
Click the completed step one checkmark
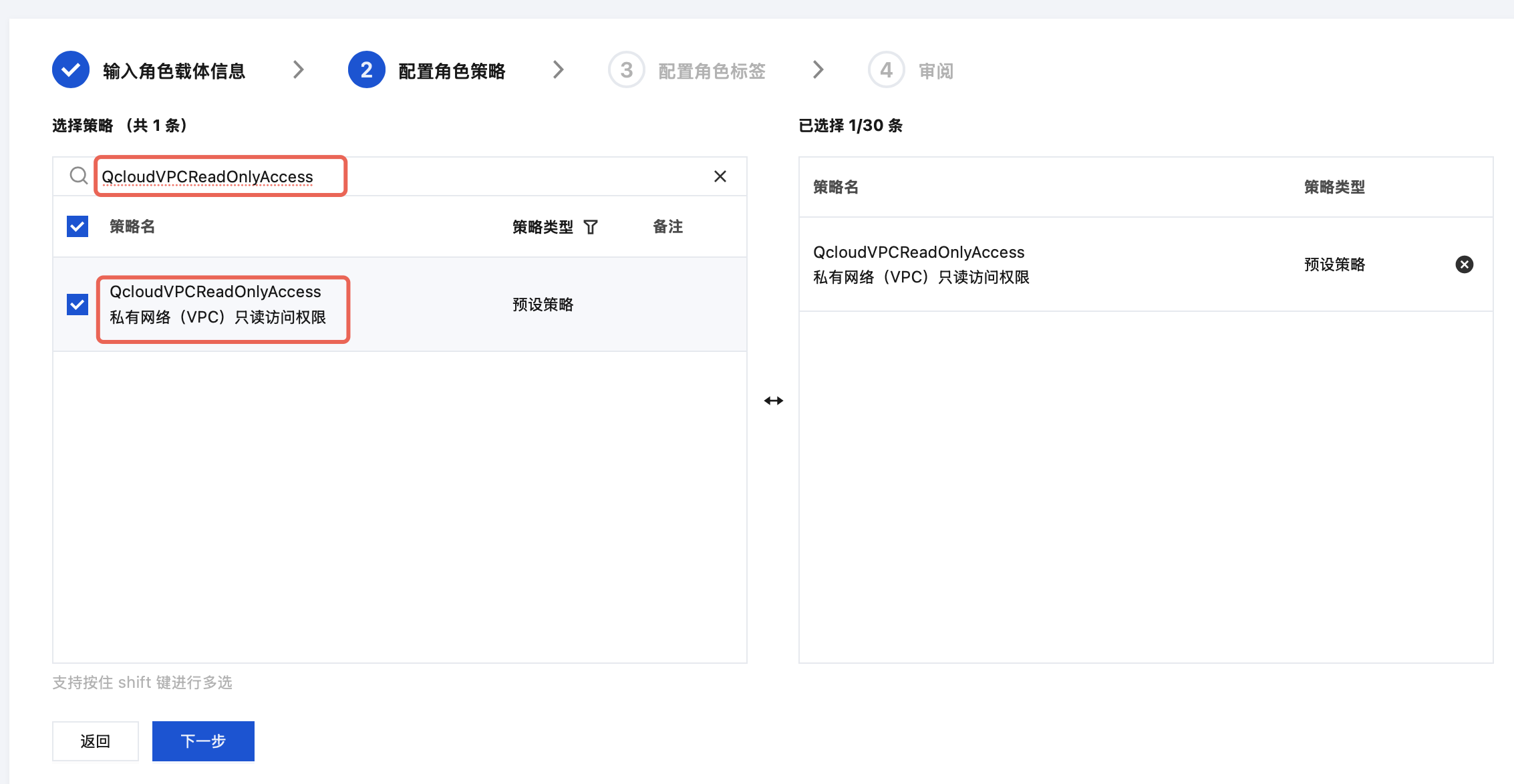(x=71, y=70)
